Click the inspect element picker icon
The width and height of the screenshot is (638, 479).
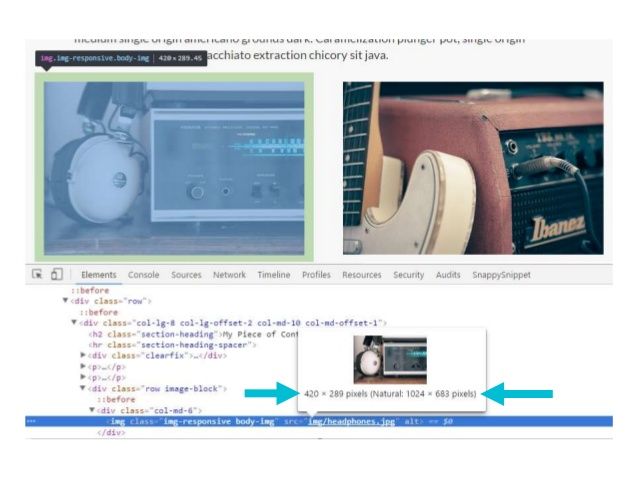tap(37, 275)
